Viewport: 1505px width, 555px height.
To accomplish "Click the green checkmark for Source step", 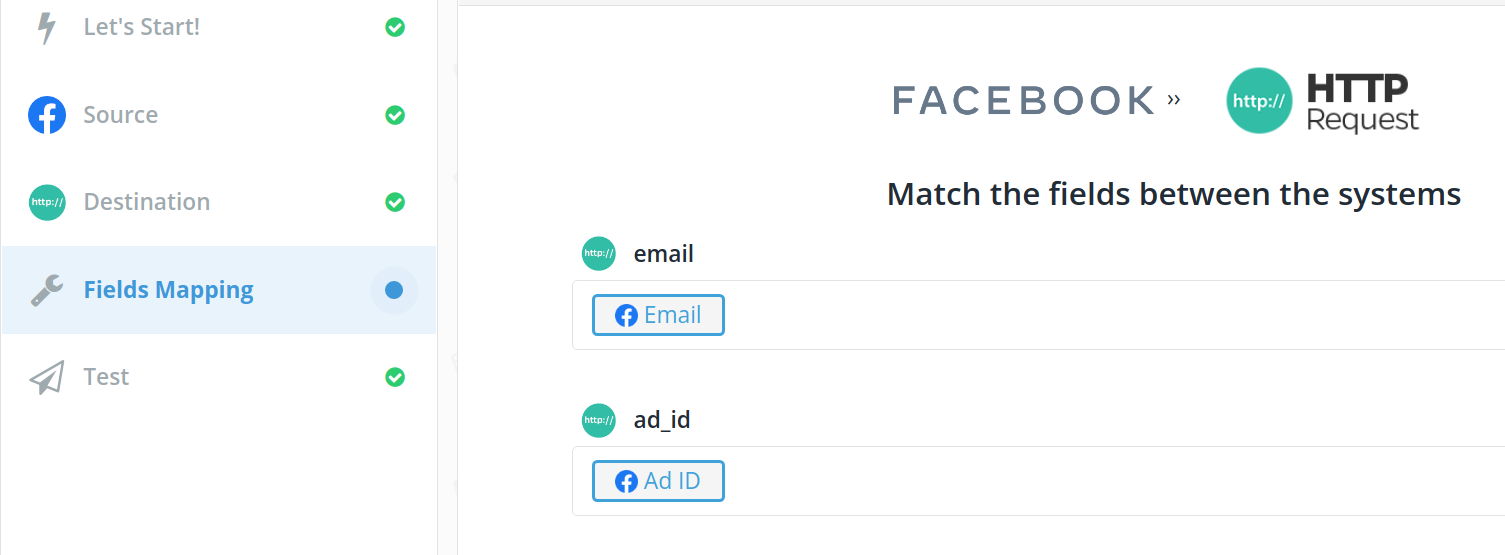I will [395, 115].
